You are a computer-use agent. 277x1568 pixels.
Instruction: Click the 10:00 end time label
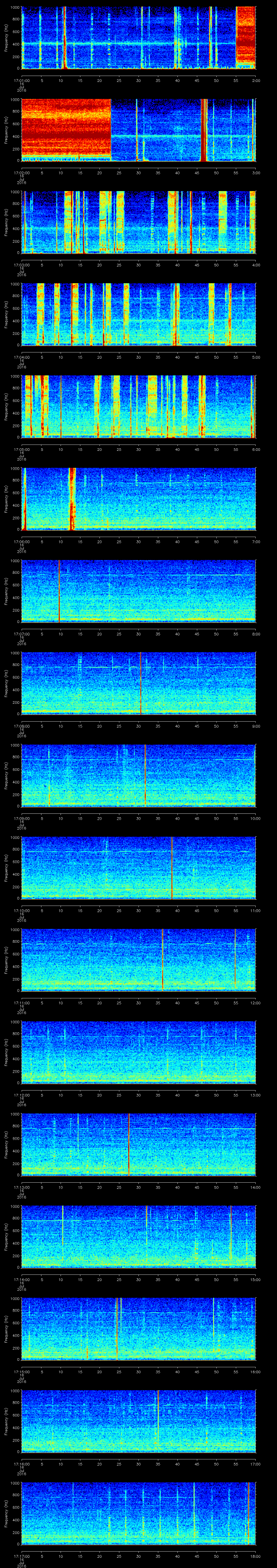pyautogui.click(x=255, y=818)
